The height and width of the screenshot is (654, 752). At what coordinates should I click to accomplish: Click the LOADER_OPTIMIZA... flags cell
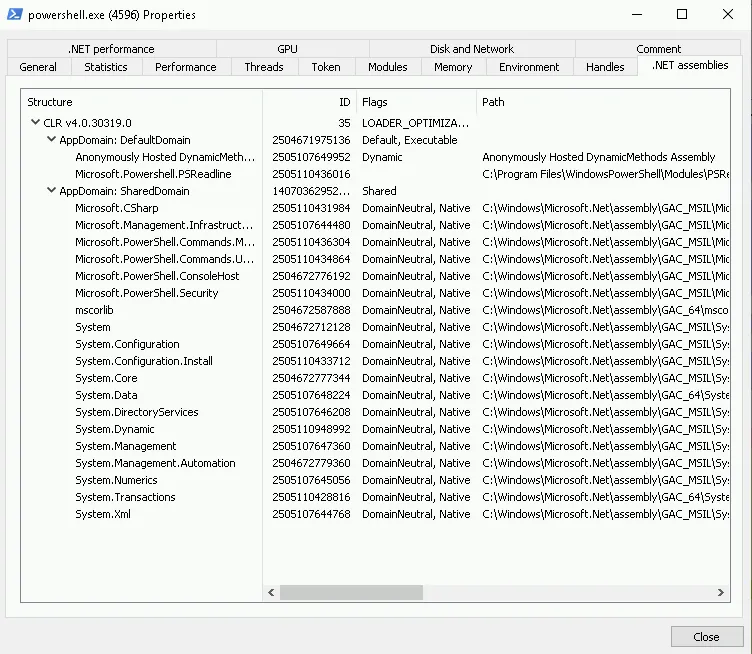tap(415, 123)
